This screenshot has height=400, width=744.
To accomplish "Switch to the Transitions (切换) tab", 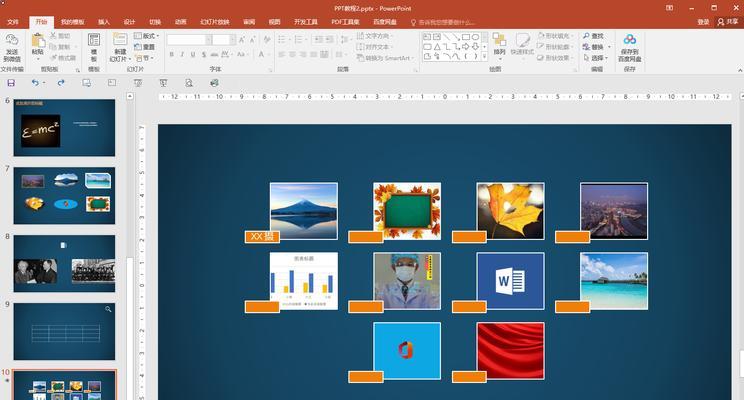I will tap(155, 22).
